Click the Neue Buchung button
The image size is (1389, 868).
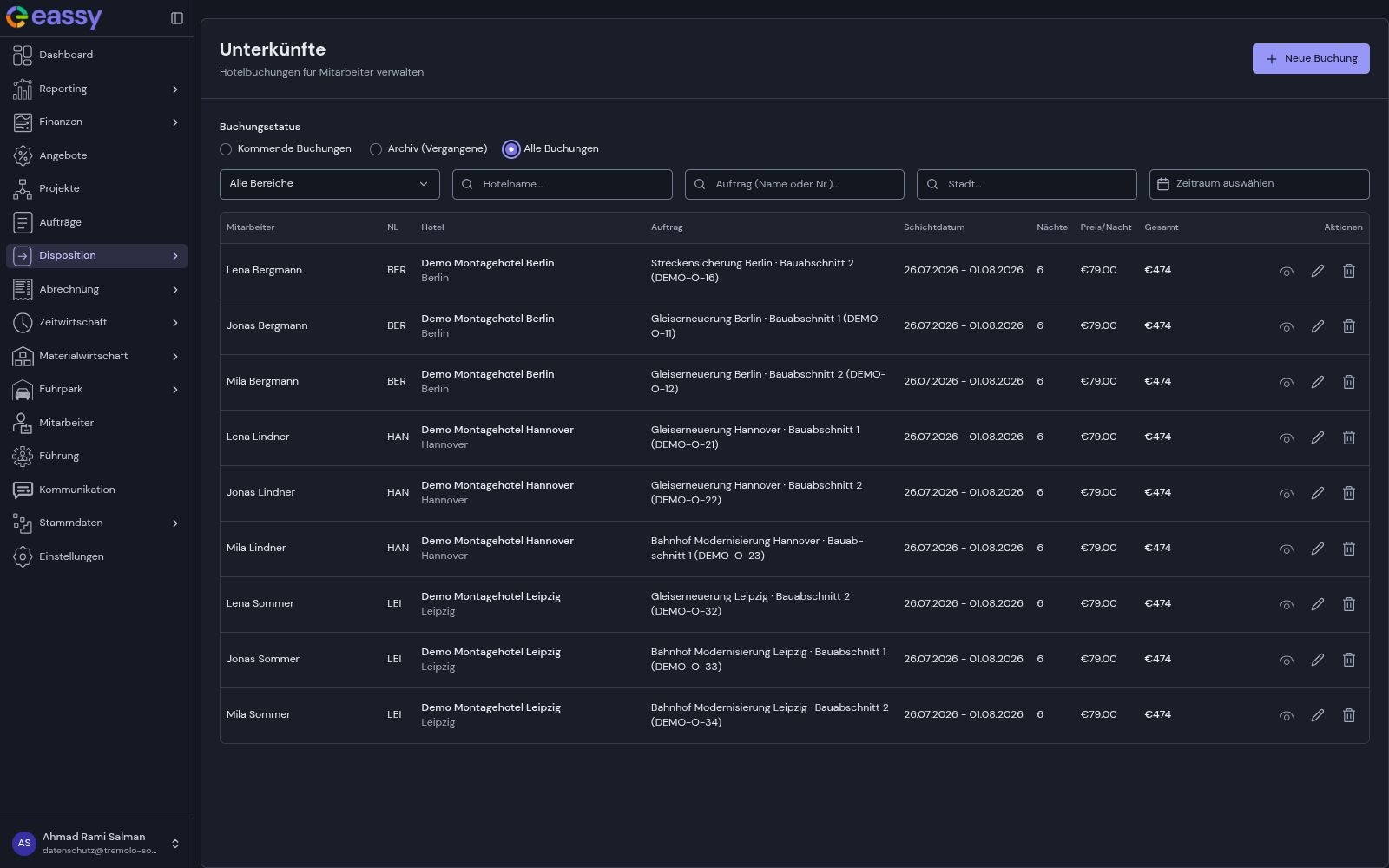(1311, 58)
